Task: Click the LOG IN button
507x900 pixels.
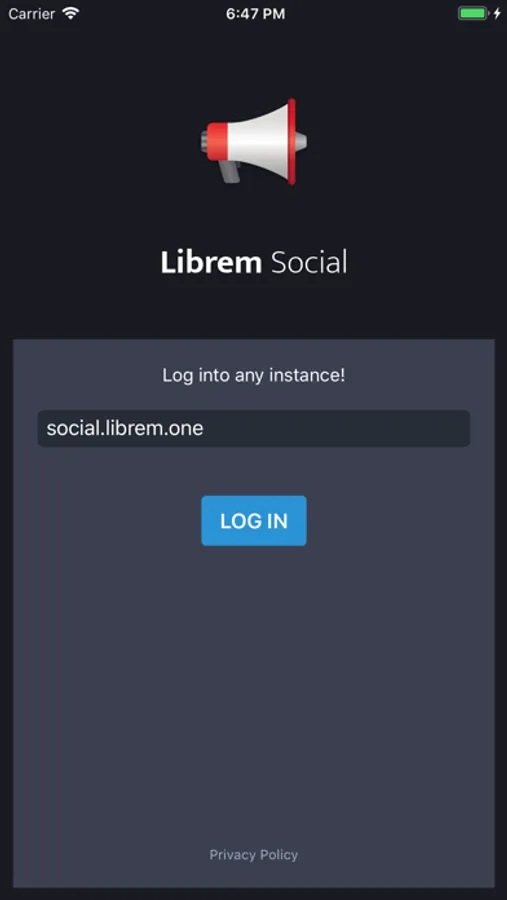Action: tap(254, 521)
